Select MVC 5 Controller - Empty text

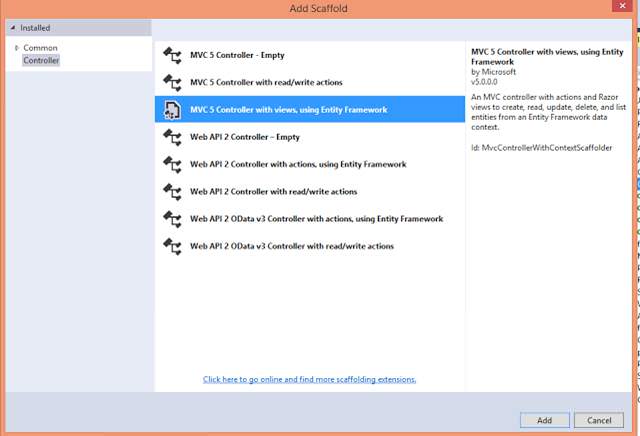click(237, 55)
